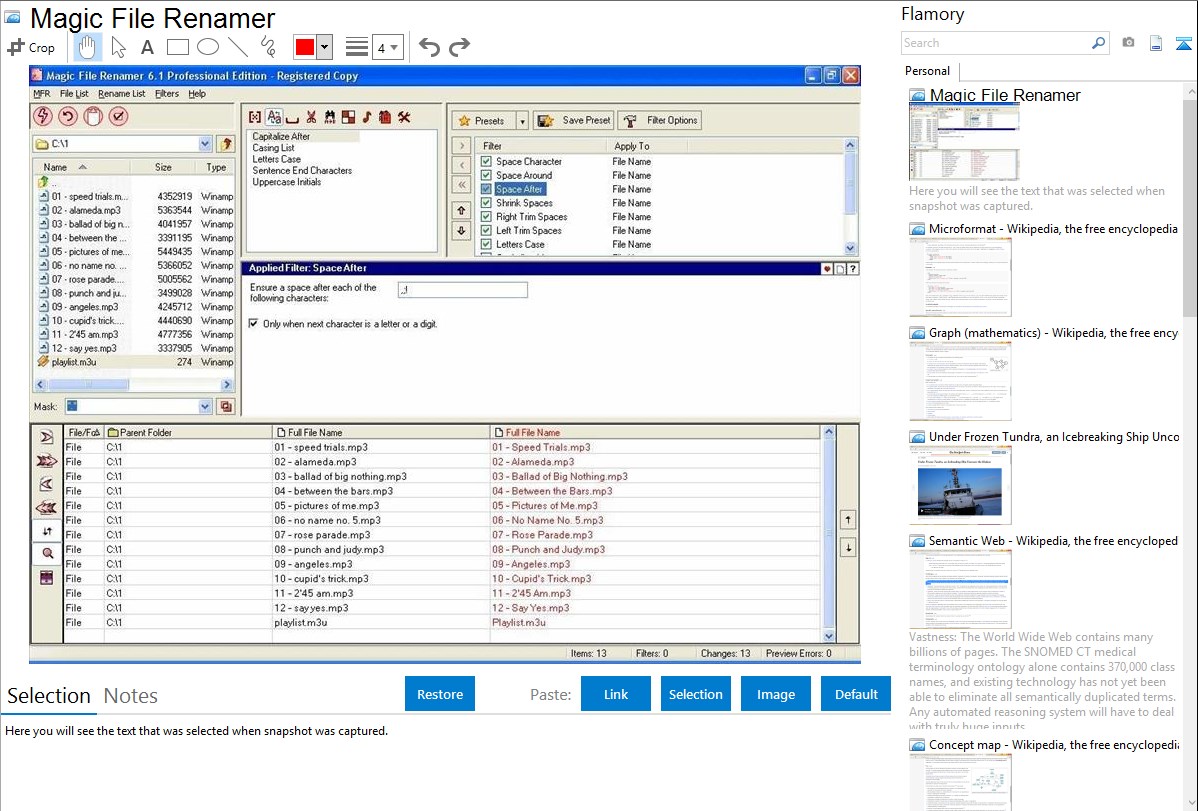Open the color picker dropdown arrow
Viewport: 1198px width, 811px height.
pos(325,47)
